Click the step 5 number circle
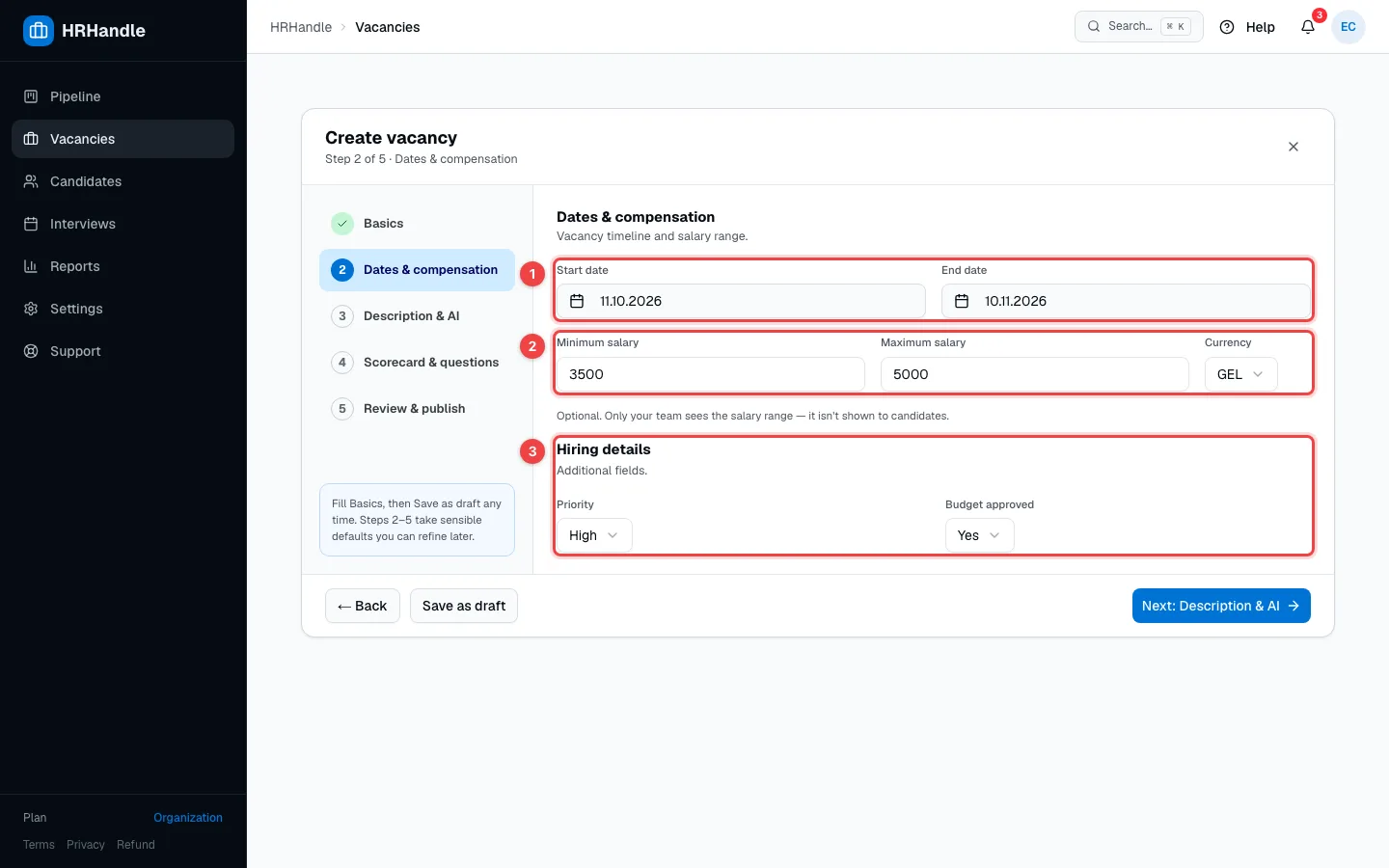This screenshot has height=868, width=1389. 342,409
